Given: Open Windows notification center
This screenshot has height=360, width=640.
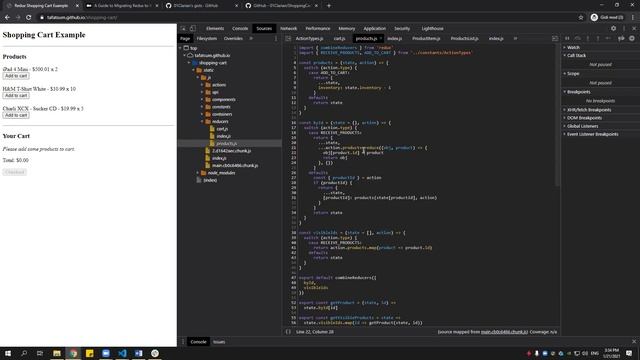Looking at the screenshot, I should click(629, 353).
